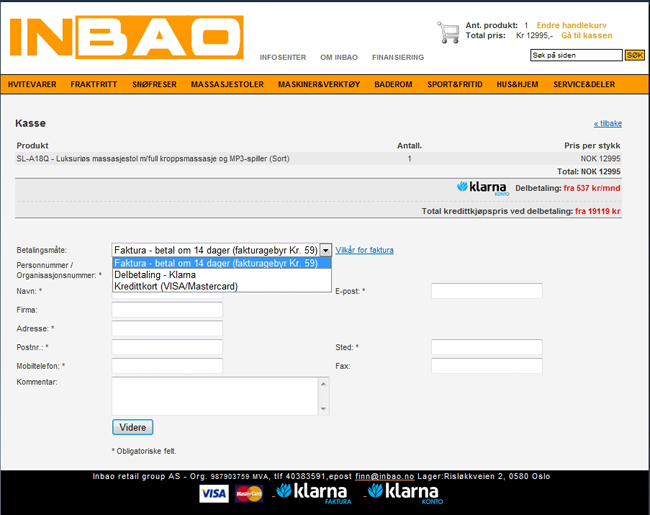Click the INBAO logo

click(x=126, y=37)
